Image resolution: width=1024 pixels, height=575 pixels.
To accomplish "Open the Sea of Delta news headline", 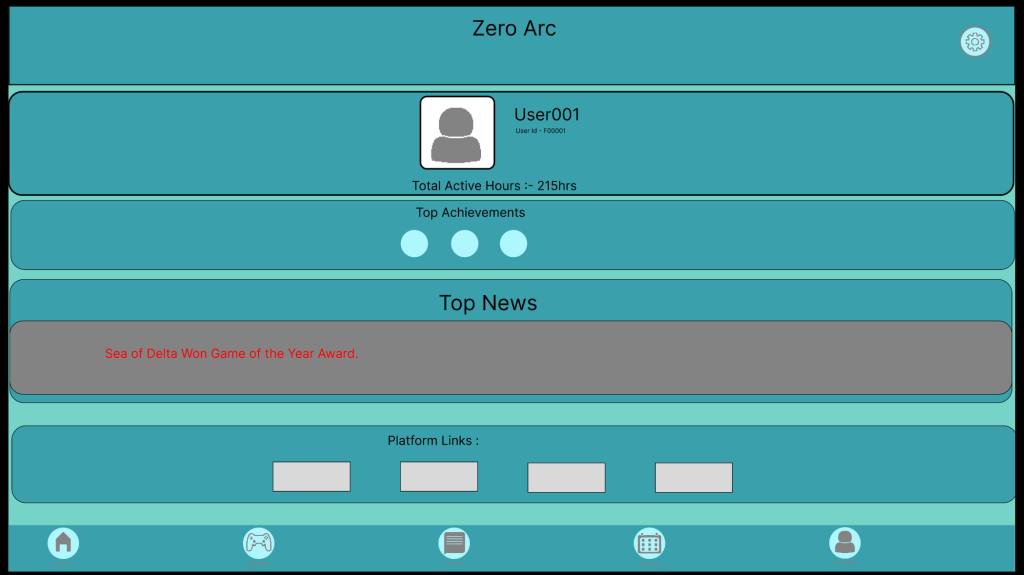I will tap(231, 354).
